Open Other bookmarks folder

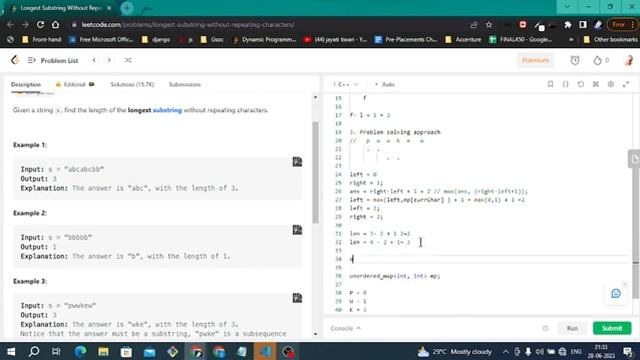coord(611,40)
